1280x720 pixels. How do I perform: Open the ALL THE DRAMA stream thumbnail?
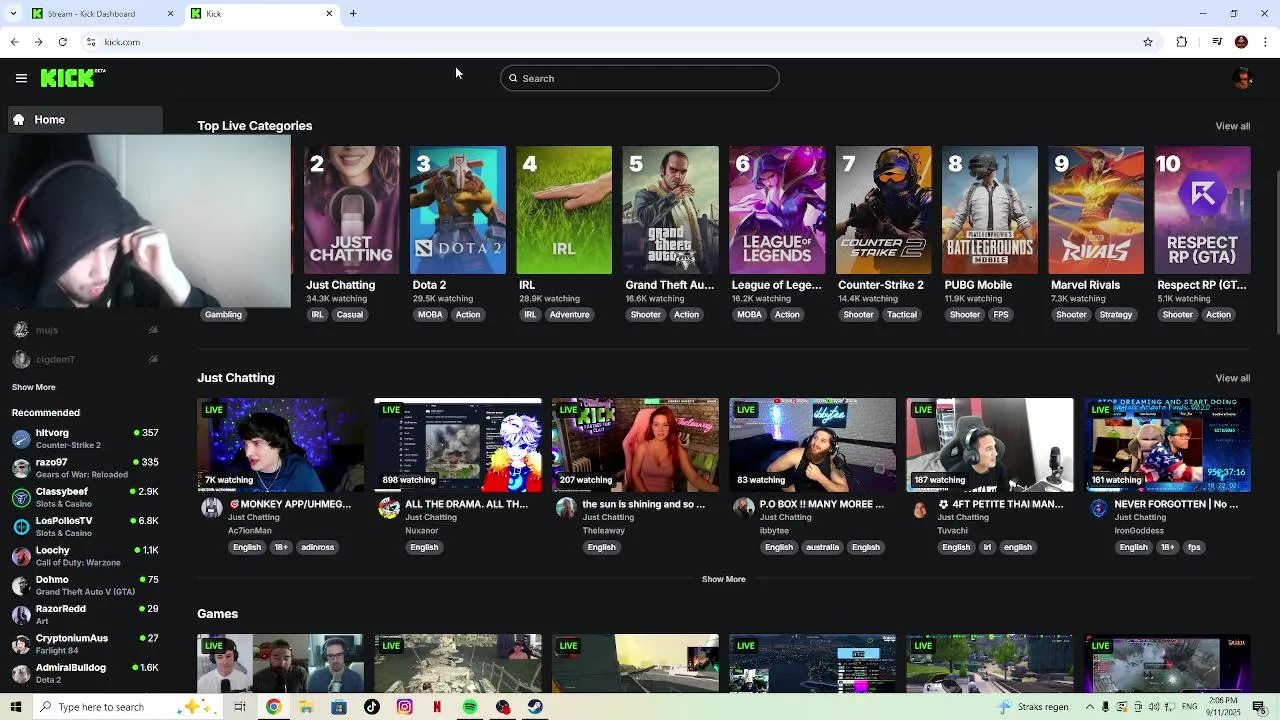tap(458, 445)
